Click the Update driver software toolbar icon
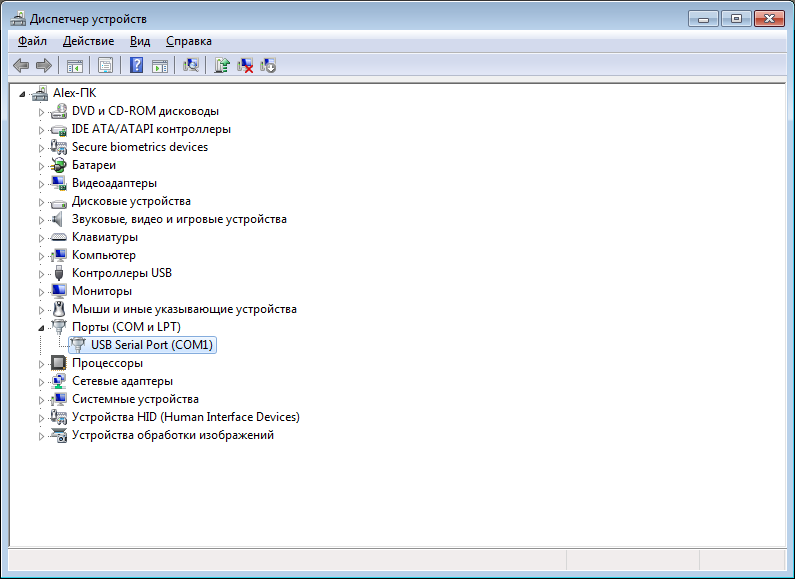The height and width of the screenshot is (581, 797). 222,66
